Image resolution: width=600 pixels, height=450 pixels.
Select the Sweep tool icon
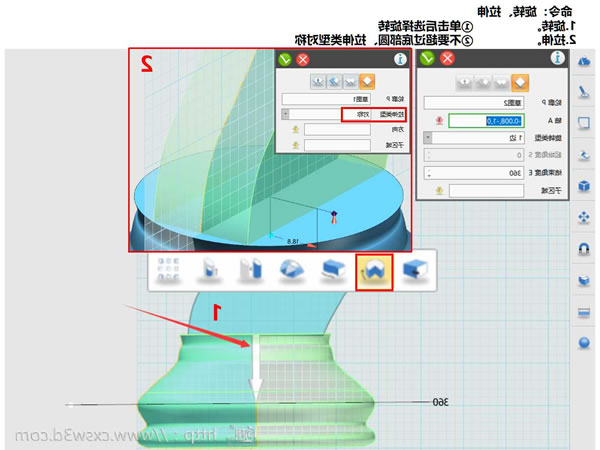click(333, 271)
